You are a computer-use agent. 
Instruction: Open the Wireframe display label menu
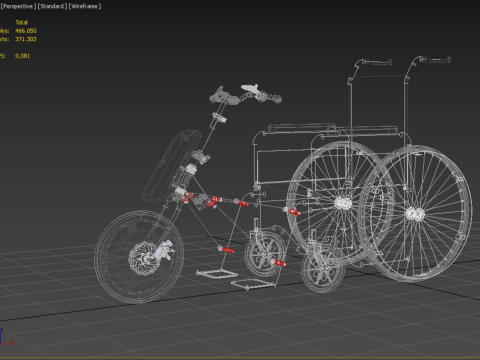pyautogui.click(x=85, y=6)
